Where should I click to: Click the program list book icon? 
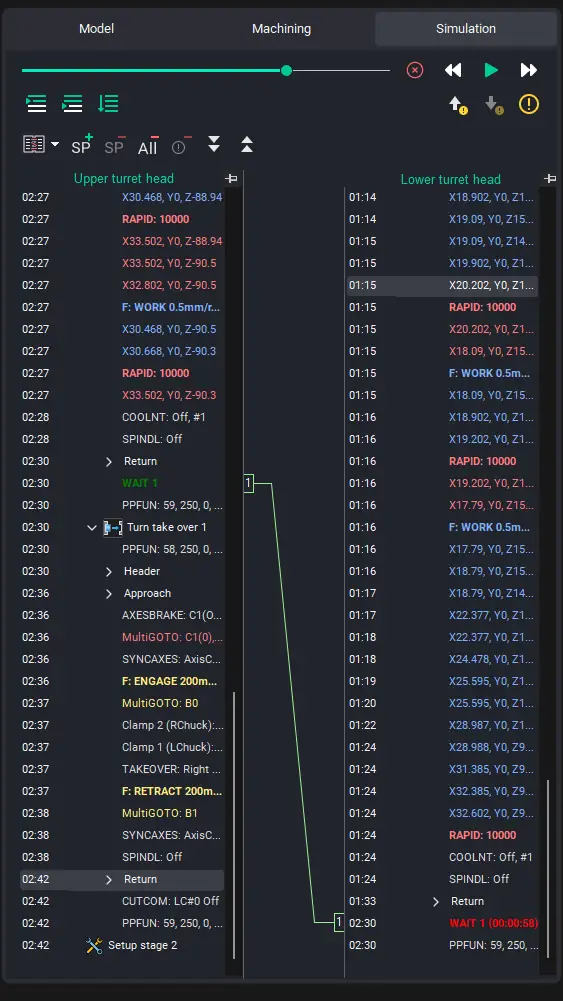pos(34,144)
